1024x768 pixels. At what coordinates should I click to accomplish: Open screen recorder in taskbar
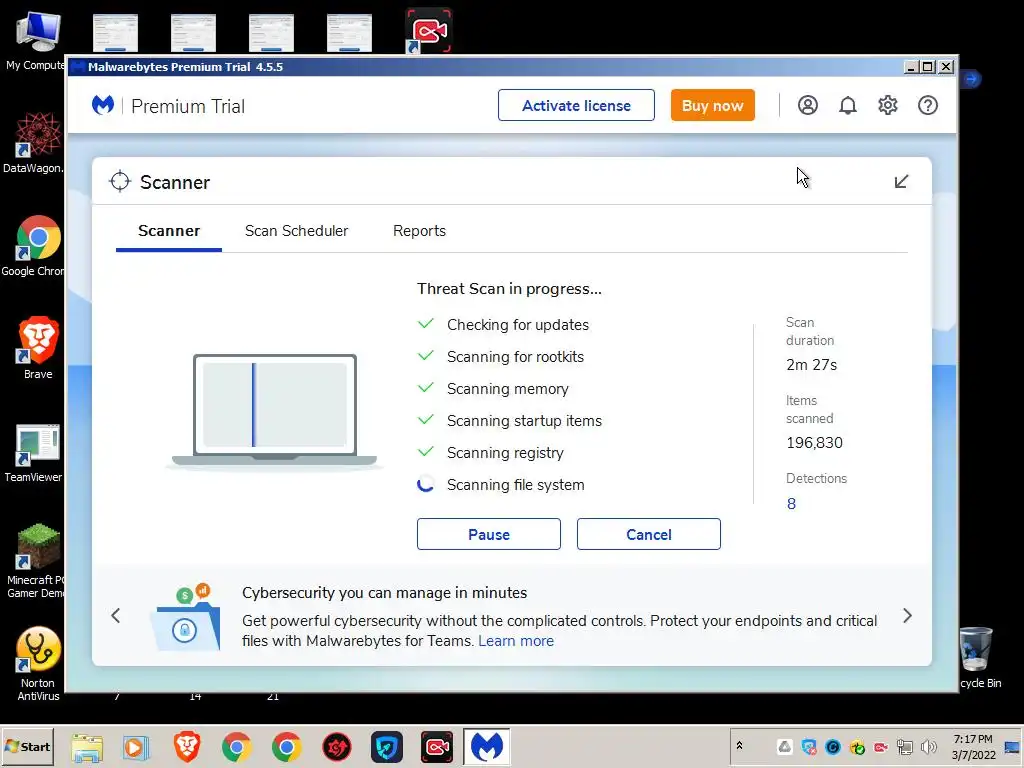coord(436,747)
